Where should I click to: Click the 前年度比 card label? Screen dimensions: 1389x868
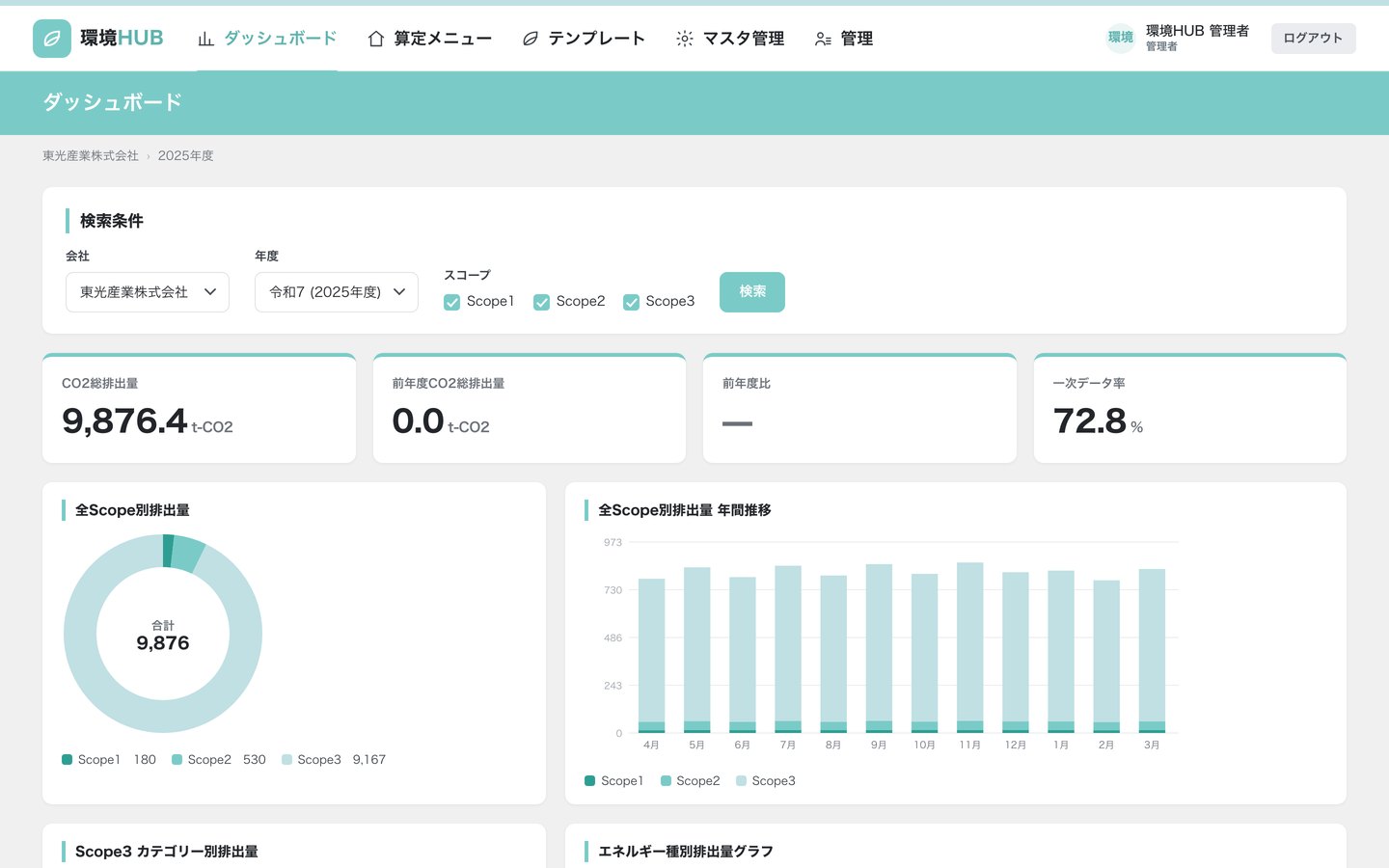click(747, 383)
